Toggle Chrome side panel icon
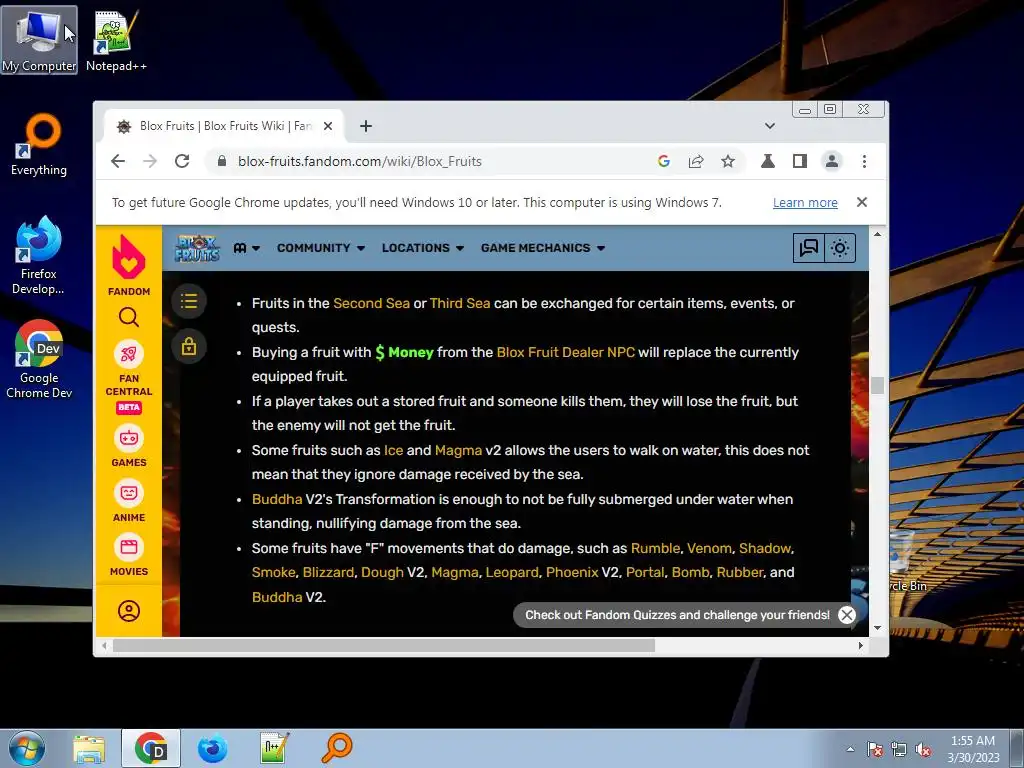 [800, 161]
